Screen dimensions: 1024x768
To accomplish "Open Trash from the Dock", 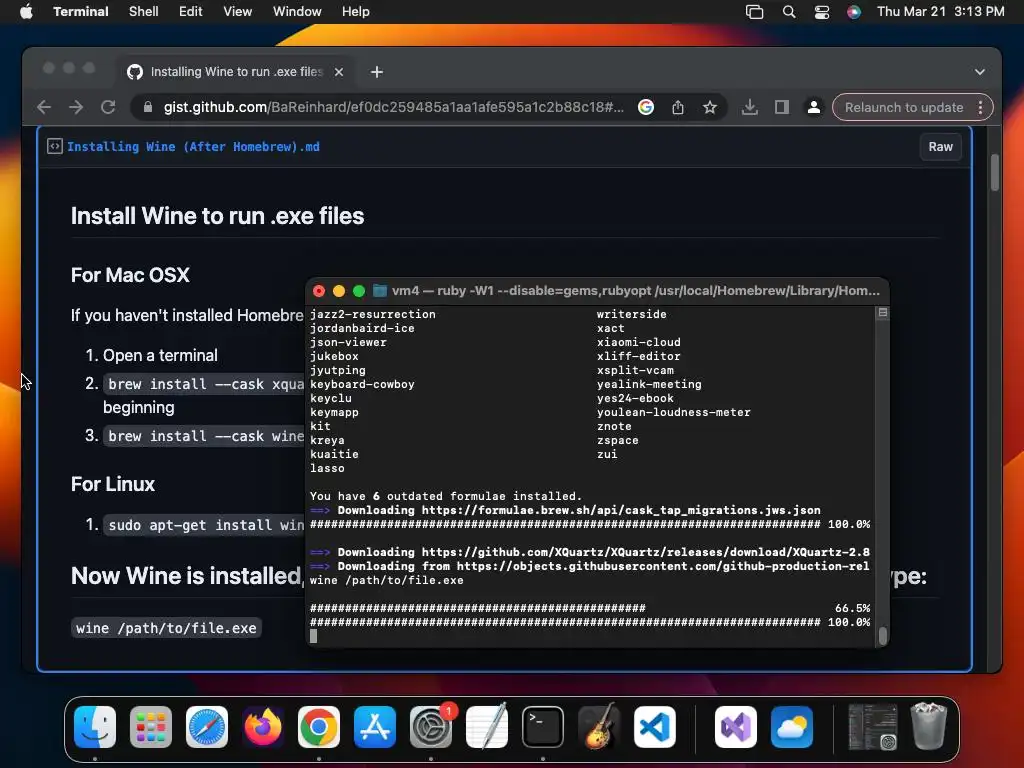I will point(928,726).
